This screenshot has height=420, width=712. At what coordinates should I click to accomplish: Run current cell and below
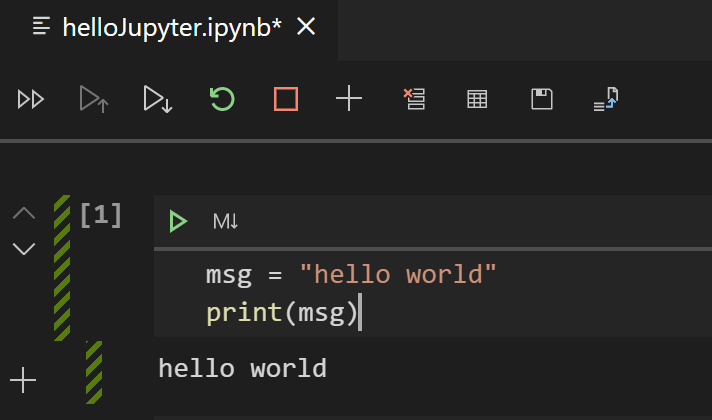(157, 99)
